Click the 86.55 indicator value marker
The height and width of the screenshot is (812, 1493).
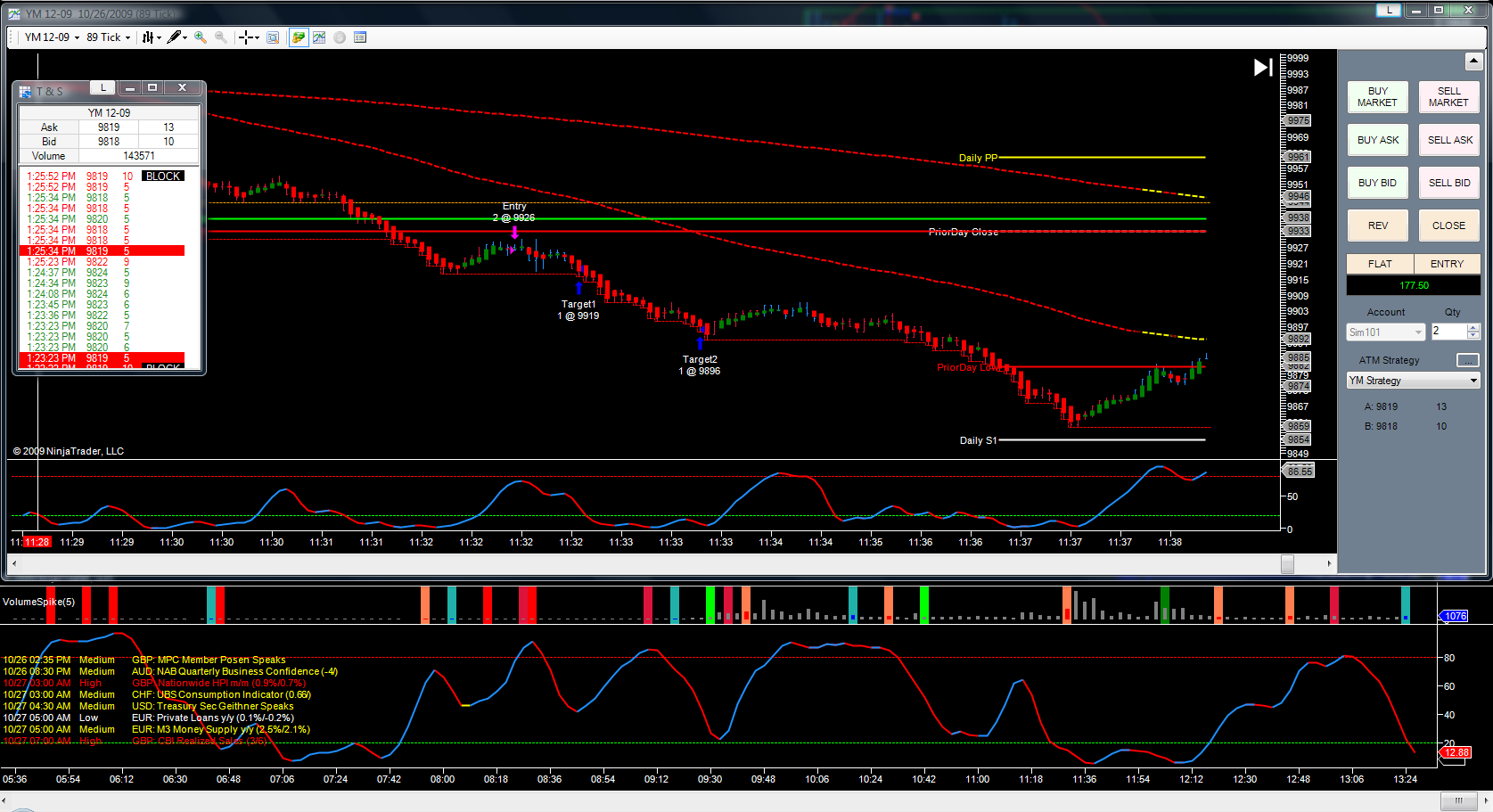pyautogui.click(x=1300, y=471)
